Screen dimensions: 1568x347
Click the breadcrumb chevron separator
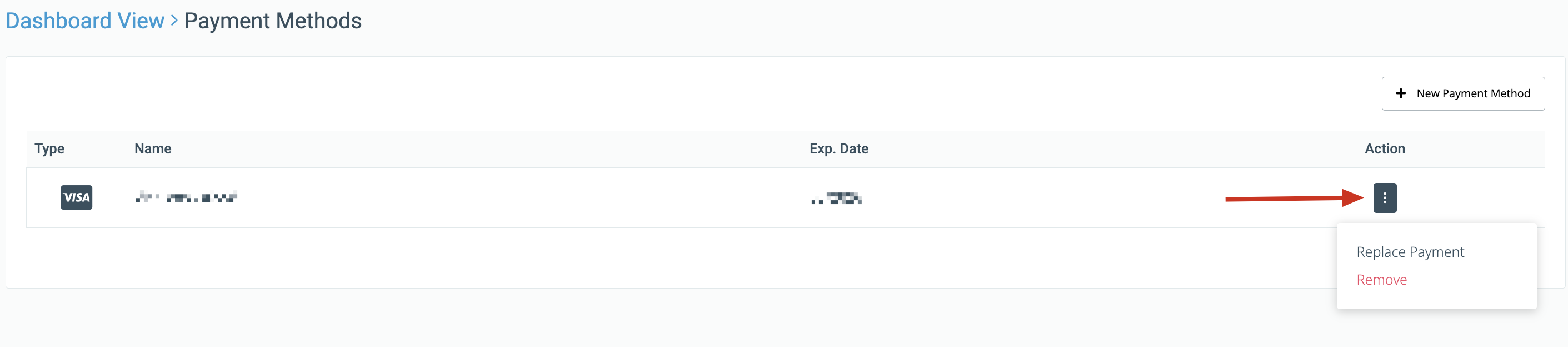point(174,21)
